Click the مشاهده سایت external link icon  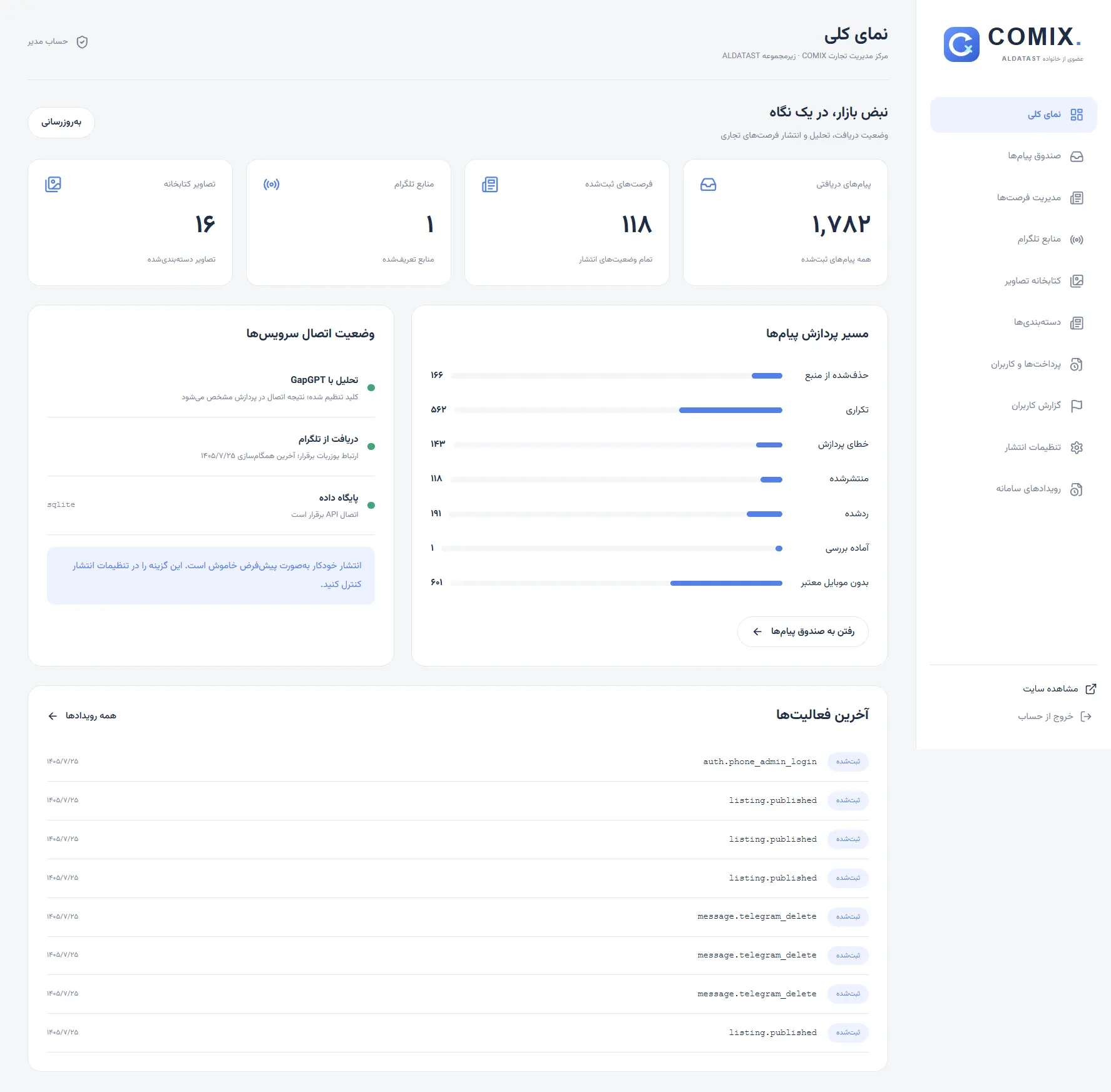pos(1090,689)
